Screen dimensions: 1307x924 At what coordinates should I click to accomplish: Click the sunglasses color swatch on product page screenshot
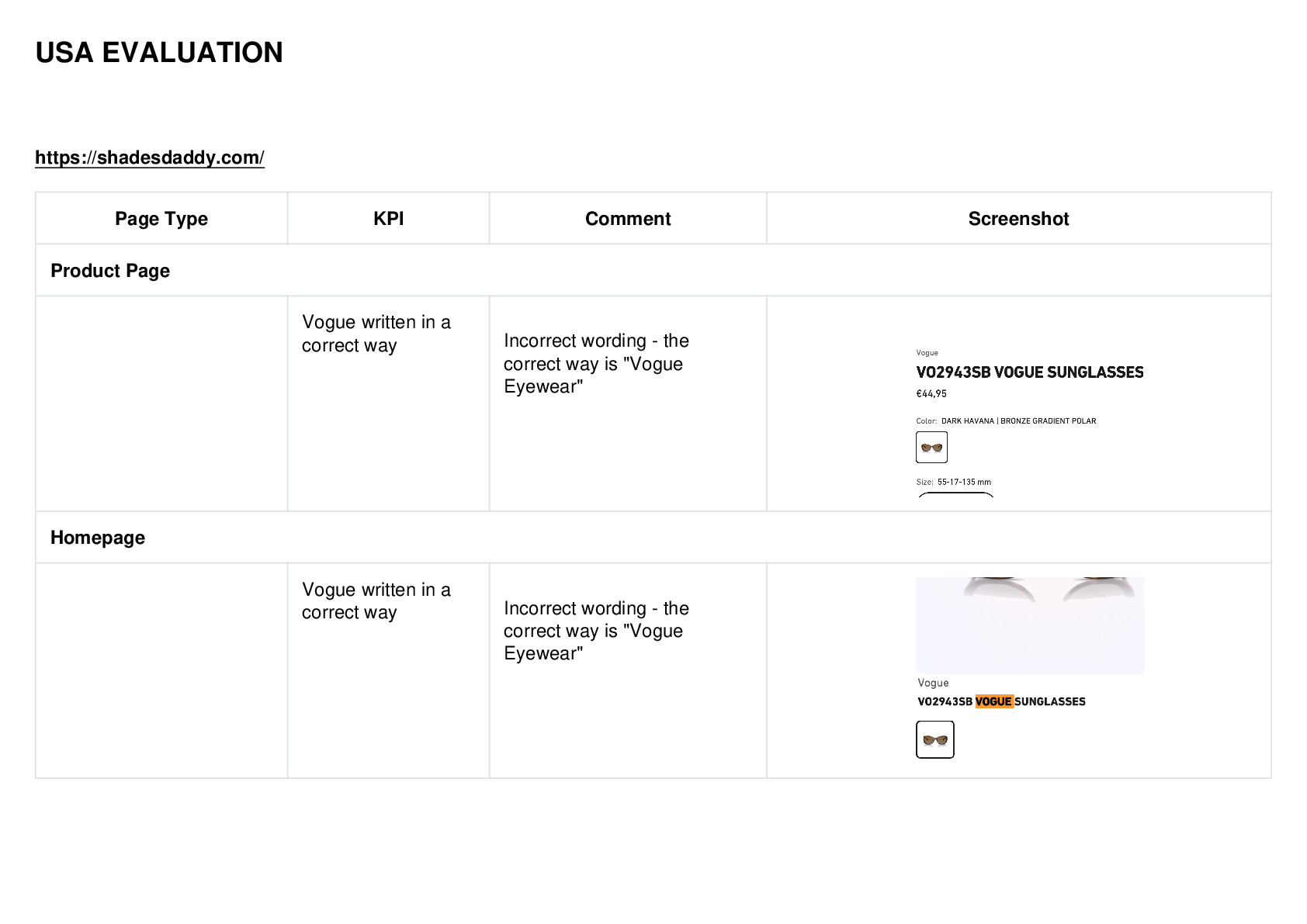pyautogui.click(x=931, y=448)
